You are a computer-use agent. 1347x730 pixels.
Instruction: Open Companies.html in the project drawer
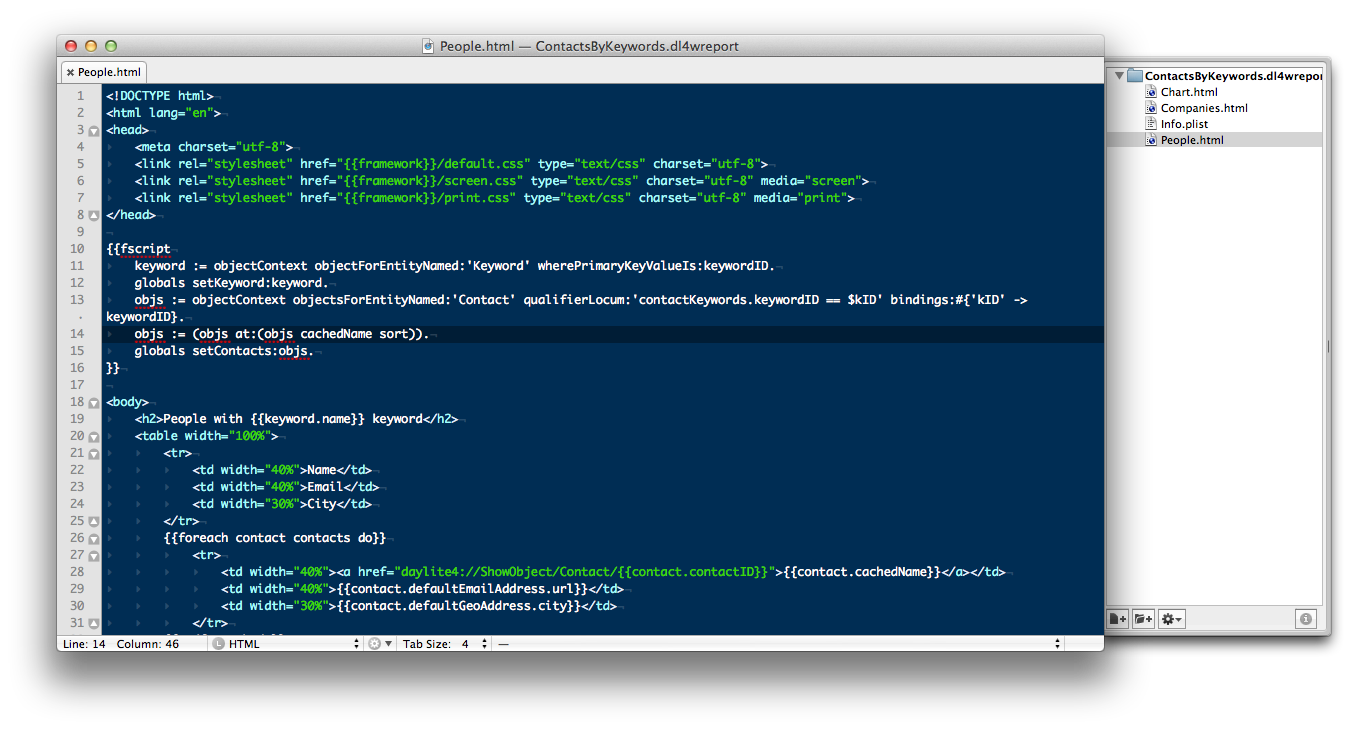click(x=1203, y=108)
